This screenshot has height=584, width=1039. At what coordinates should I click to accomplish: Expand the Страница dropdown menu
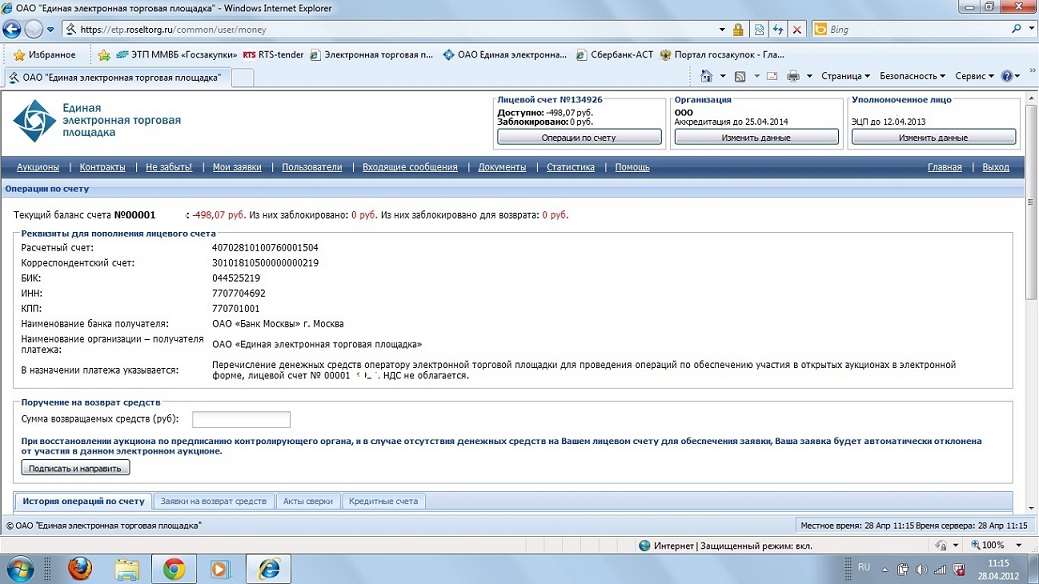(845, 76)
